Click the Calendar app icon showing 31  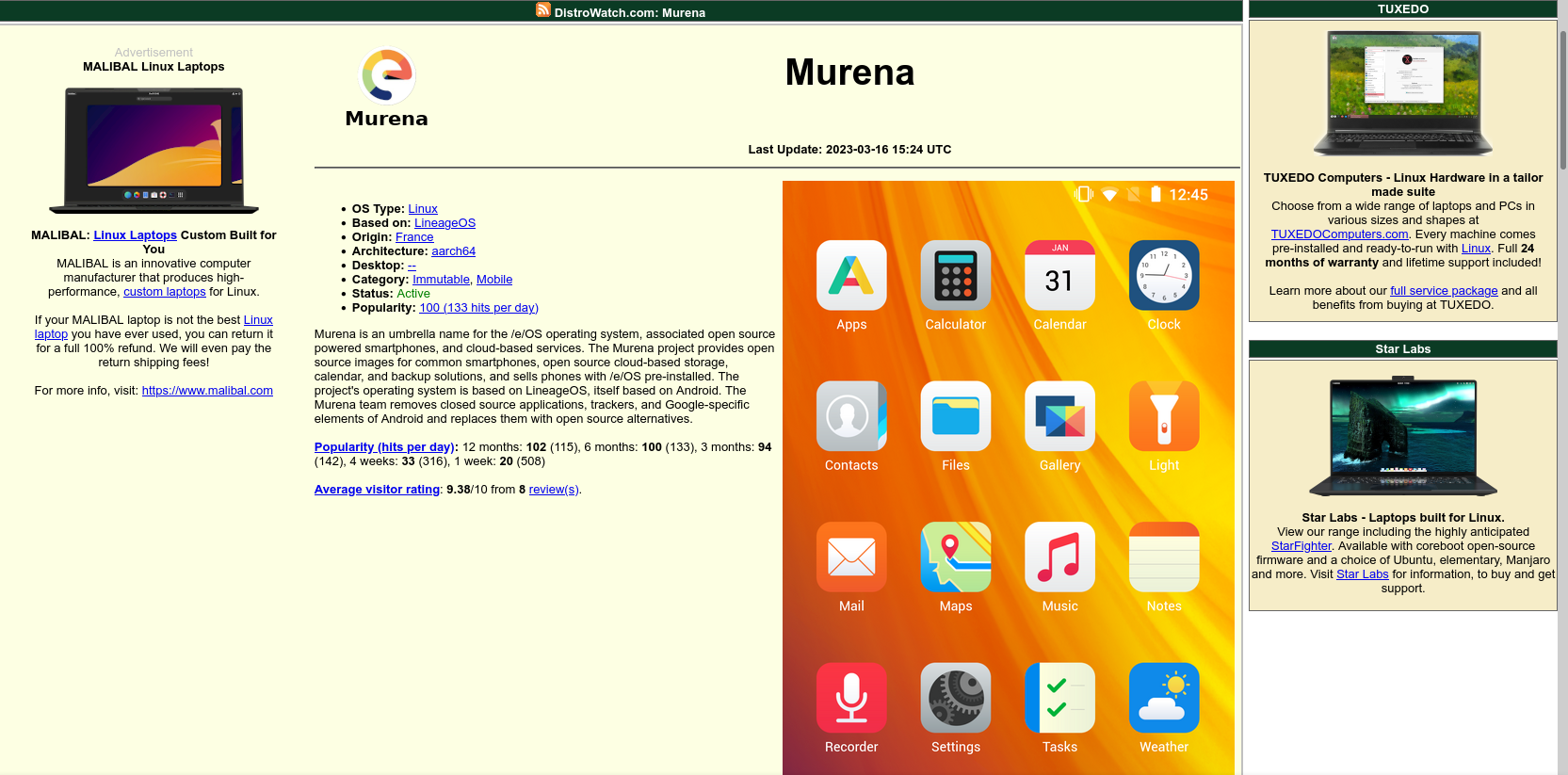(1059, 275)
